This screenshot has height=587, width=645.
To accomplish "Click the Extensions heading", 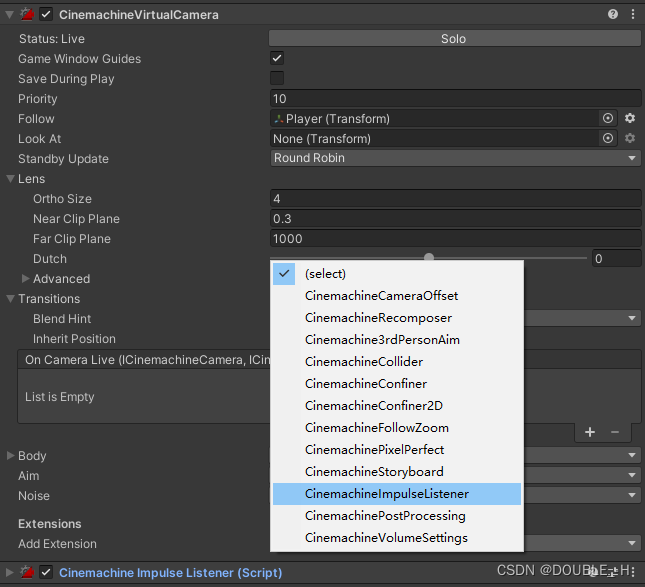I will [50, 524].
